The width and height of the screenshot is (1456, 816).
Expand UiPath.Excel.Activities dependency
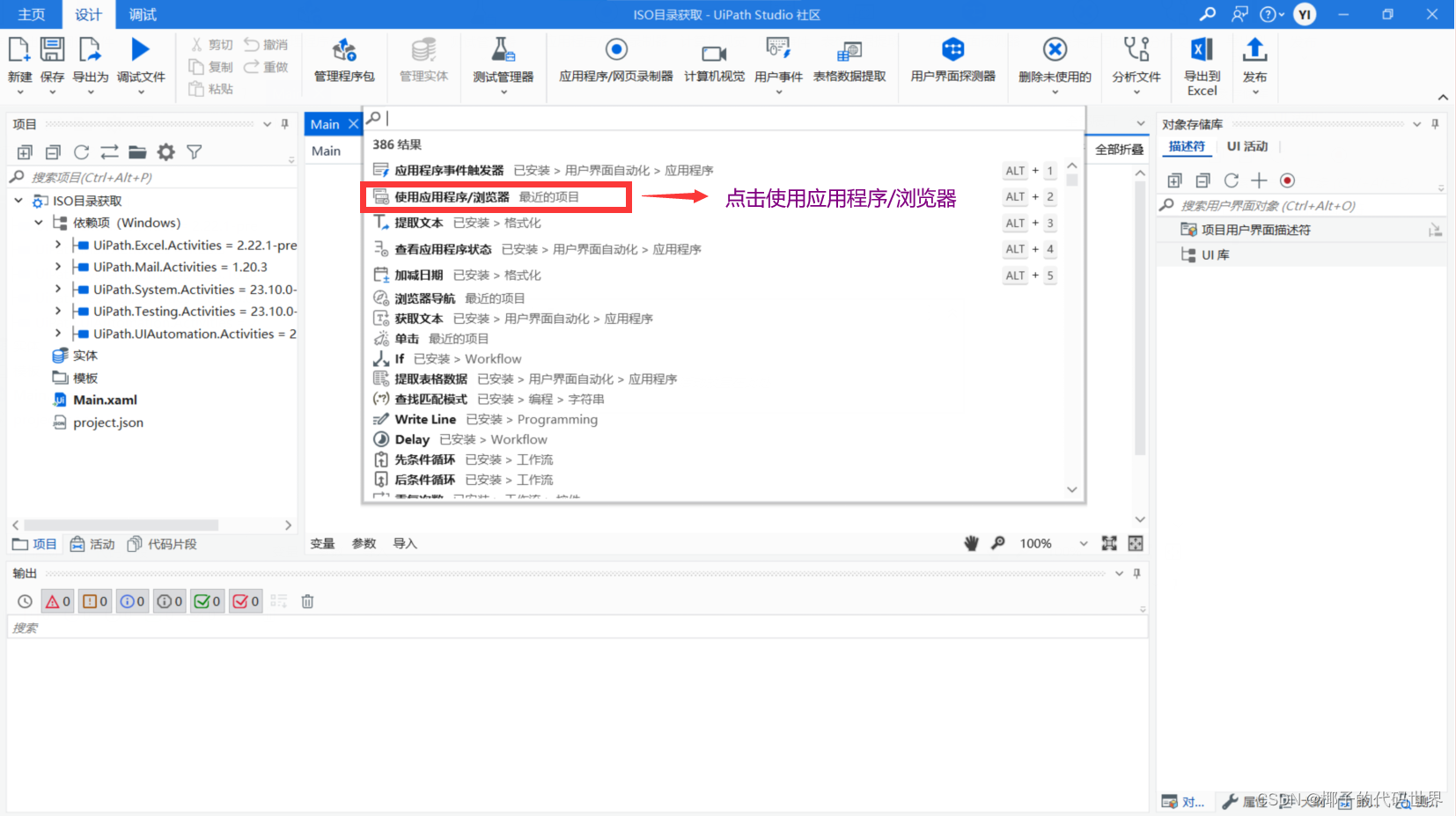(x=58, y=245)
